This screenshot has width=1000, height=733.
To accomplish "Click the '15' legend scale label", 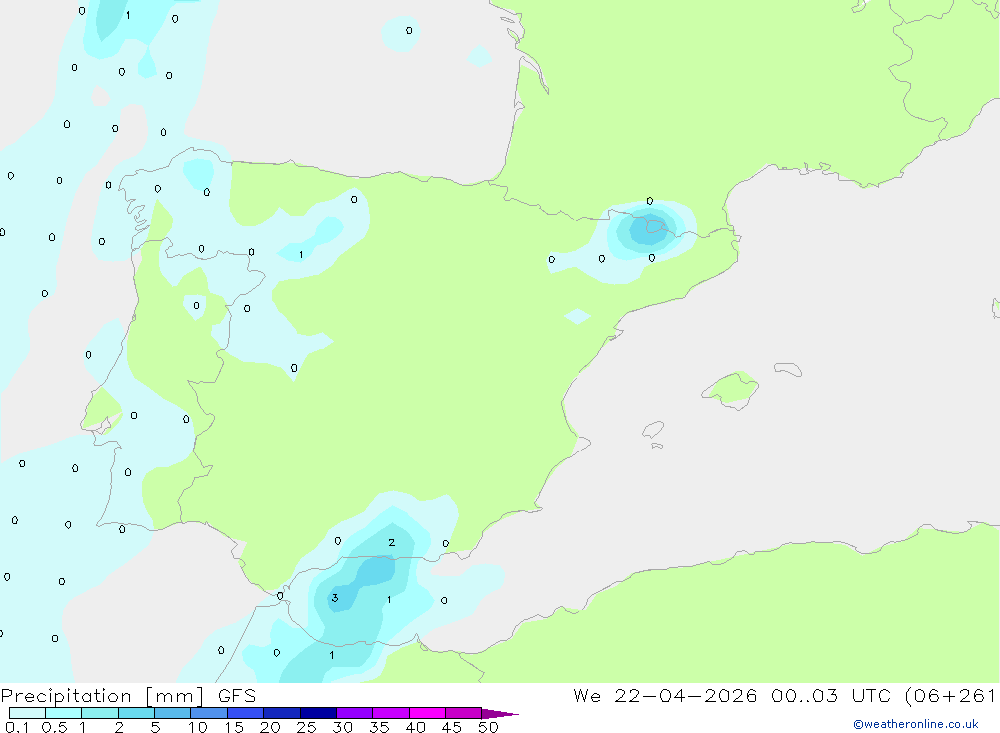I will (x=234, y=727).
